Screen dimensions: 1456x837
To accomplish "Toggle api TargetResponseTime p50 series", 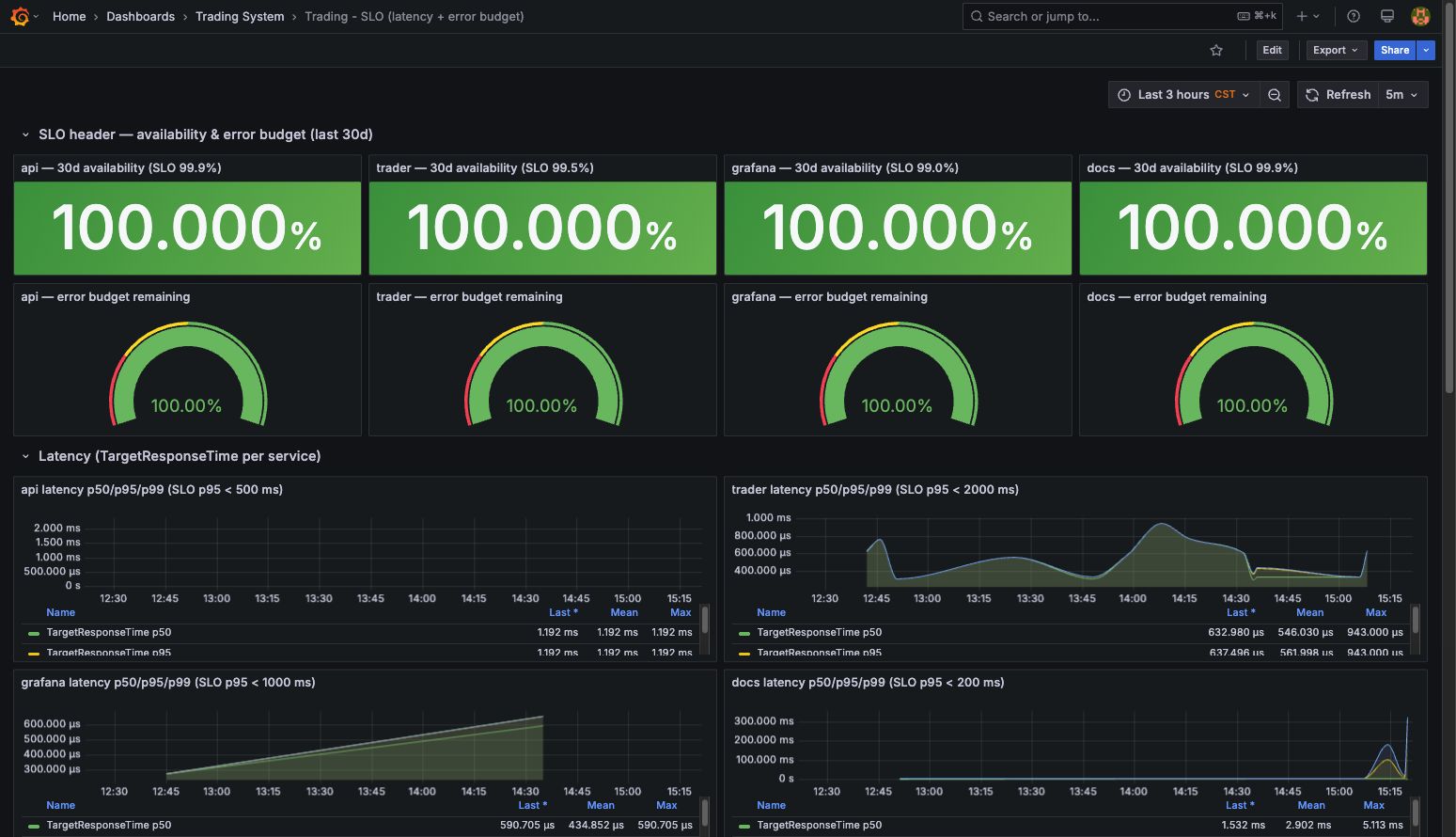I will click(x=109, y=632).
